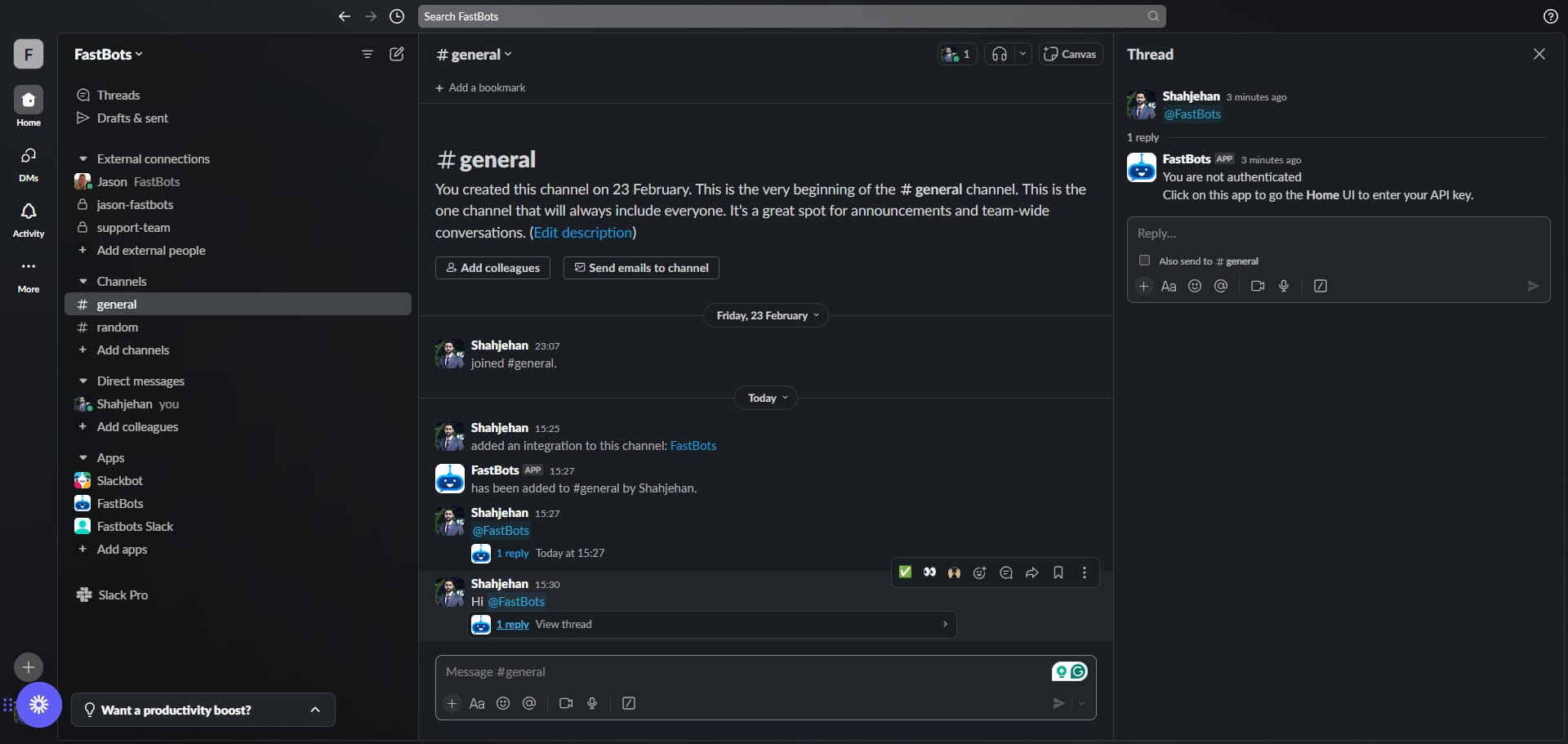Record a video clip in the #general composer
Image resolution: width=1568 pixels, height=744 pixels.
tap(566, 703)
